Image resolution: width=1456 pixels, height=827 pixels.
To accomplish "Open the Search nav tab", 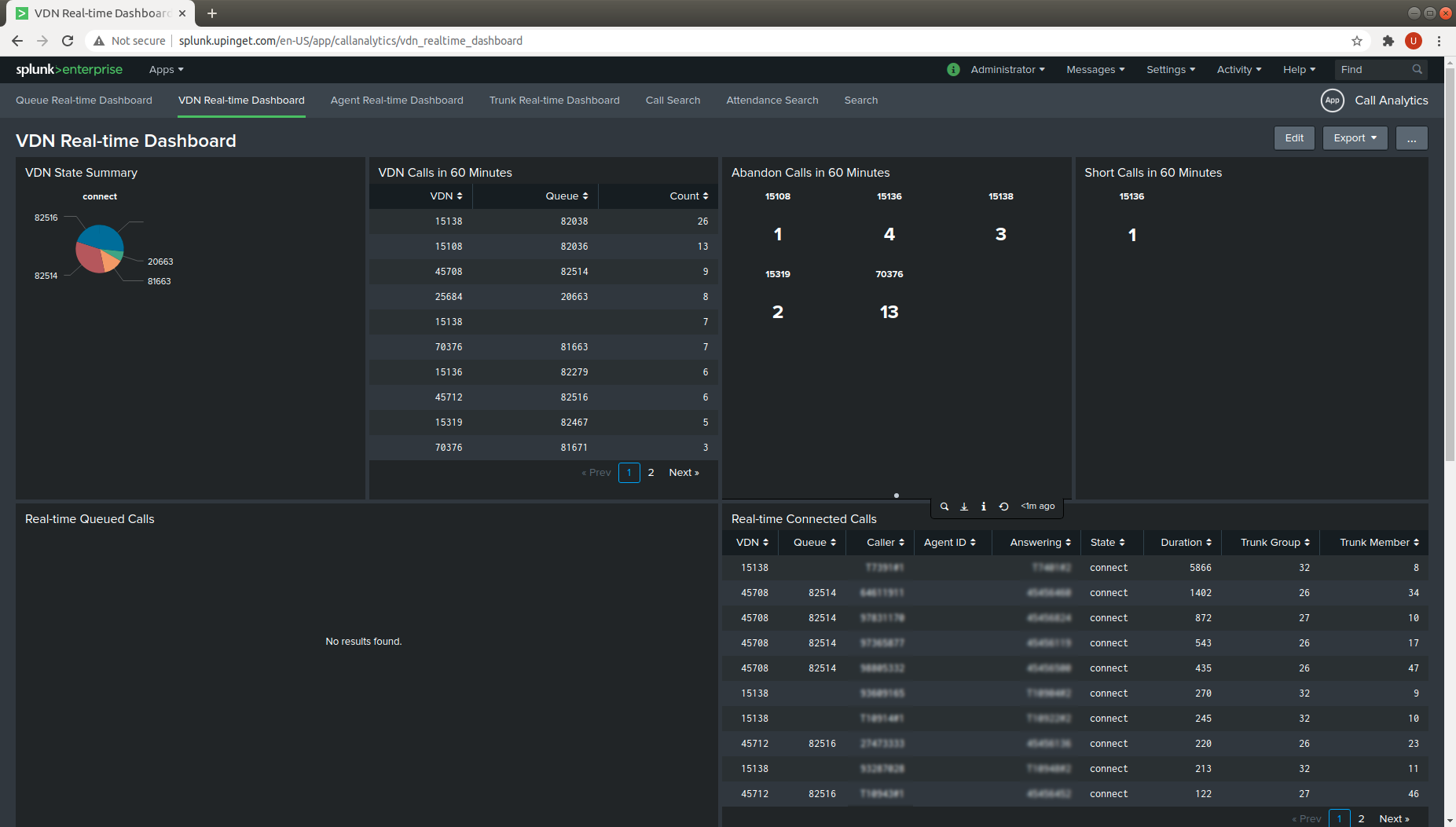I will point(861,101).
